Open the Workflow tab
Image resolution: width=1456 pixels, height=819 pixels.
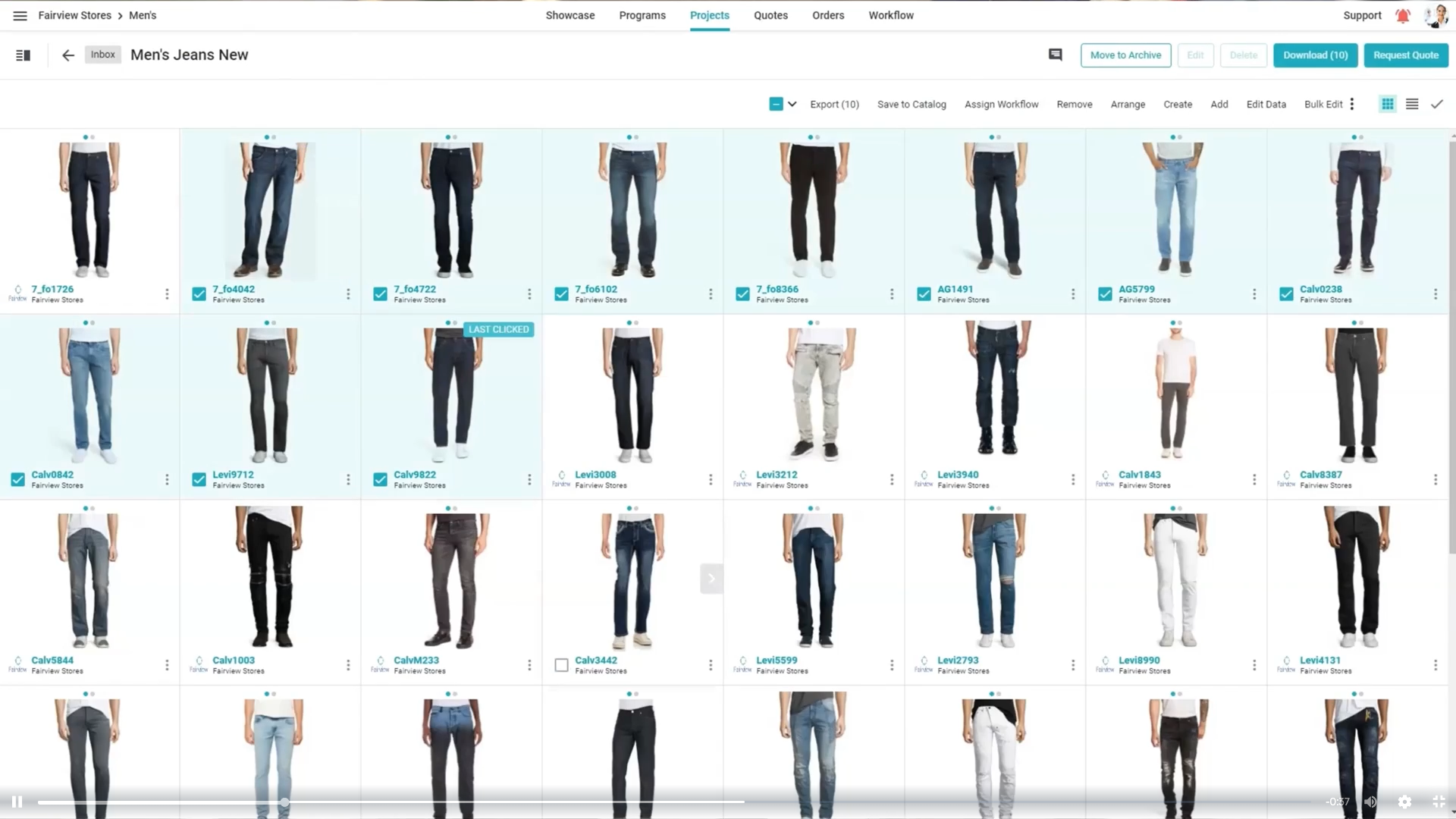(890, 15)
